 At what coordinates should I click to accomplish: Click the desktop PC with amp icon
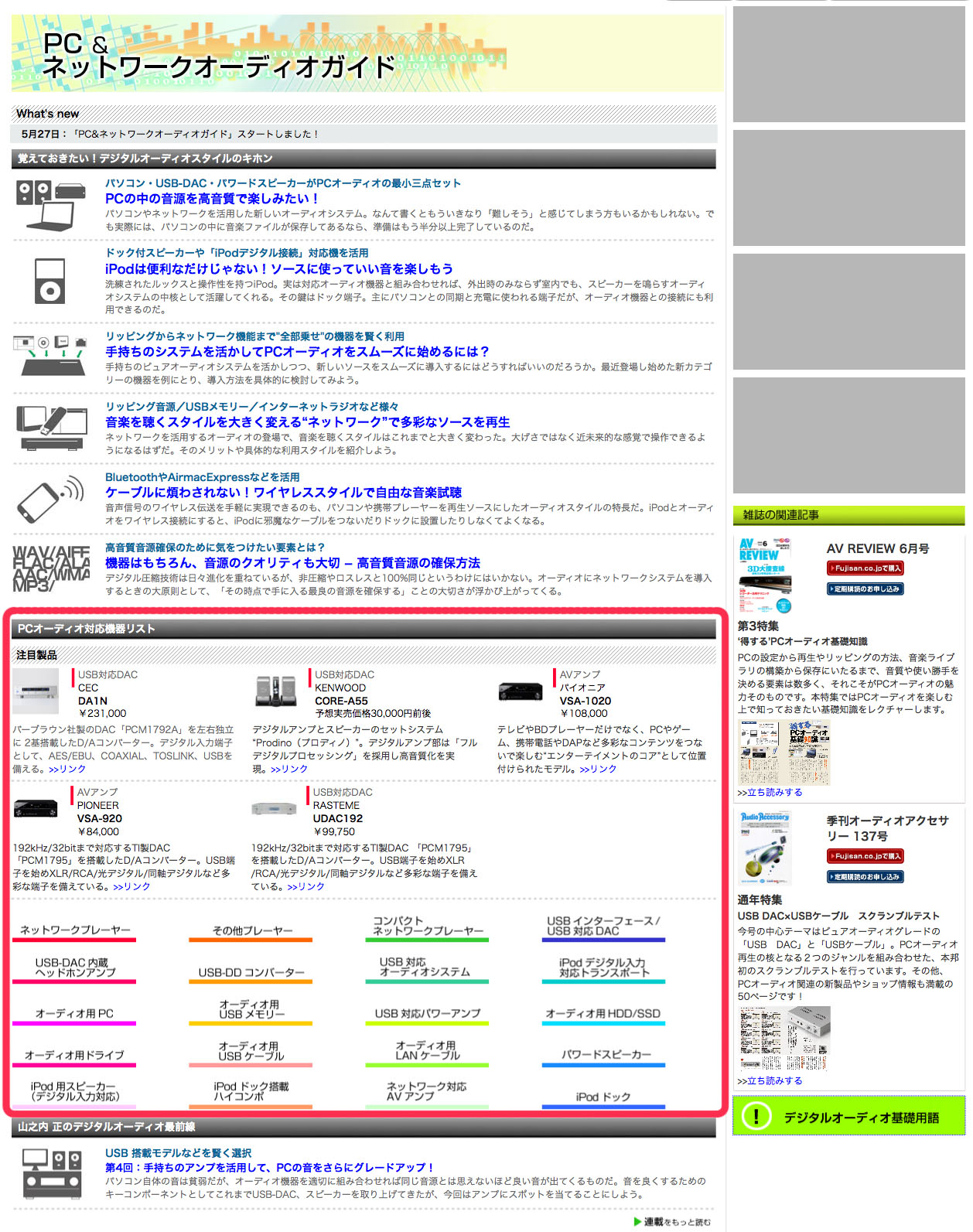coord(52,1172)
